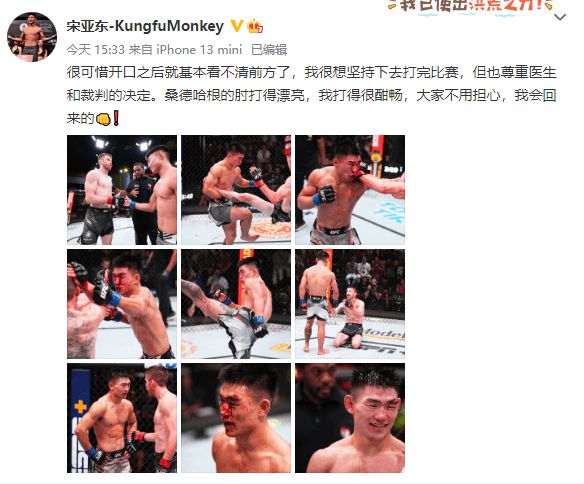584x484 pixels.
Task: Click the iPhone 13 mini source link
Action: [199, 50]
